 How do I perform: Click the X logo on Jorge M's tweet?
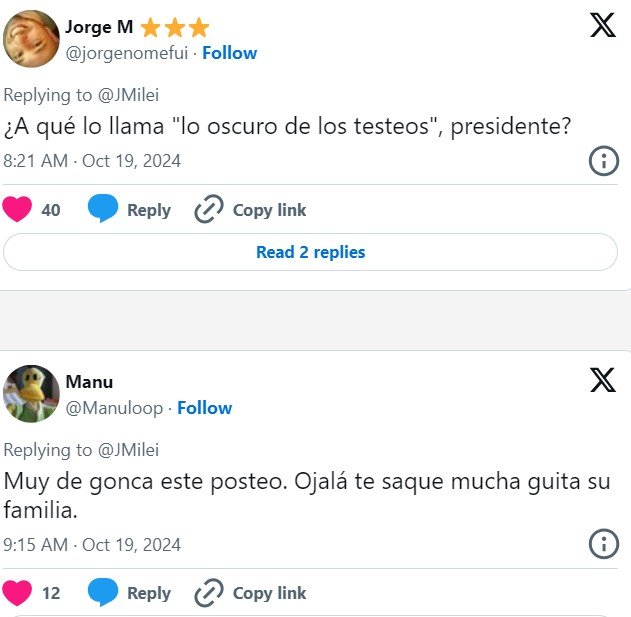[603, 25]
